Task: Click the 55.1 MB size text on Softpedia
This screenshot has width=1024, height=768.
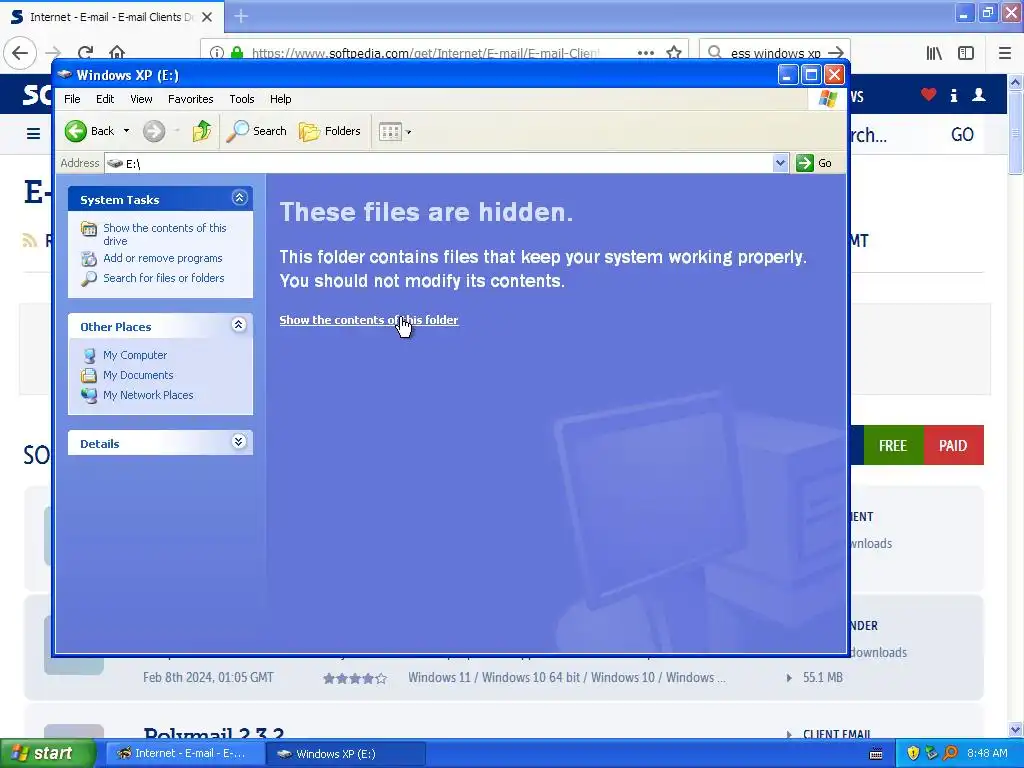Action: 822,678
